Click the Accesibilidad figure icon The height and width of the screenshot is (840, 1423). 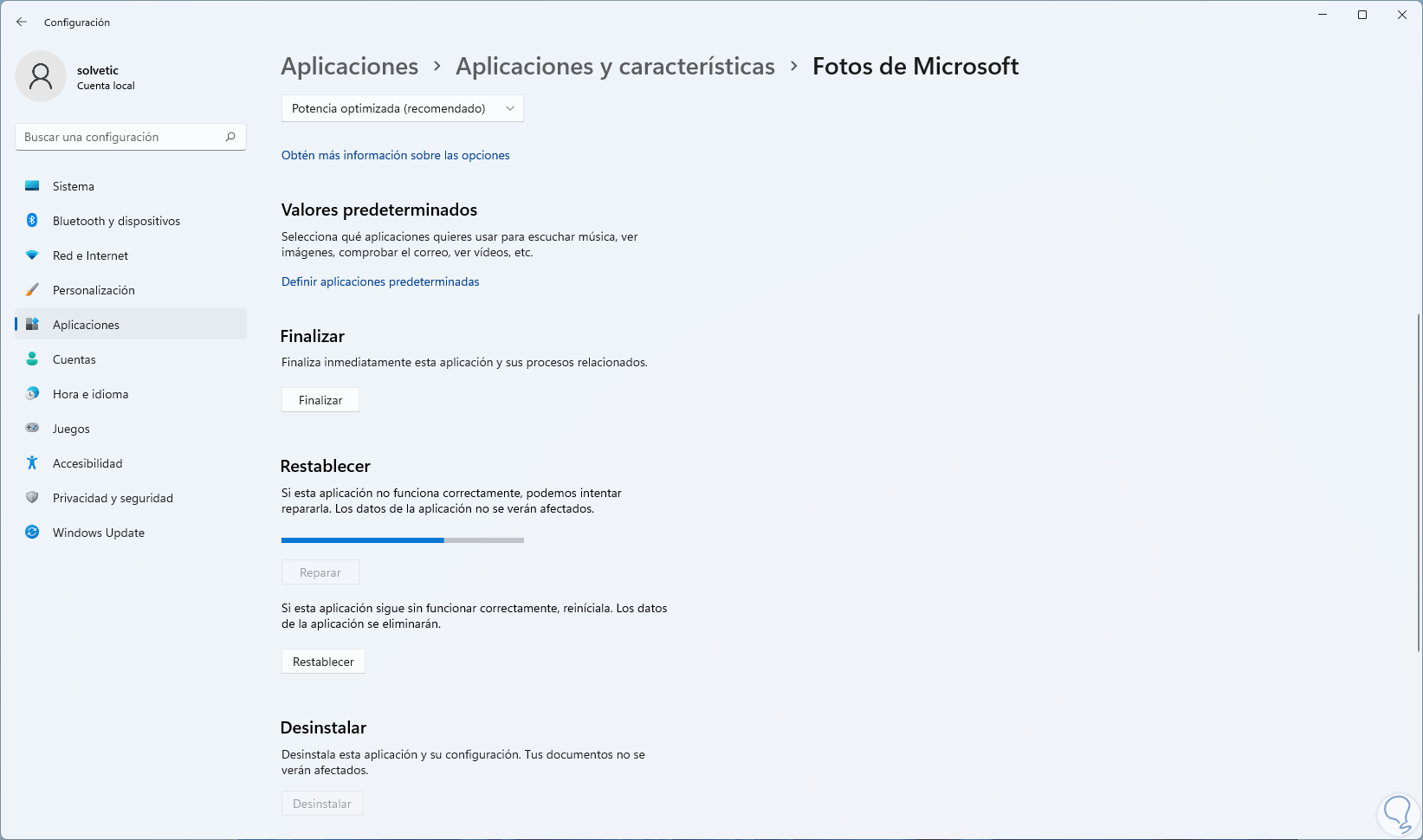click(32, 463)
